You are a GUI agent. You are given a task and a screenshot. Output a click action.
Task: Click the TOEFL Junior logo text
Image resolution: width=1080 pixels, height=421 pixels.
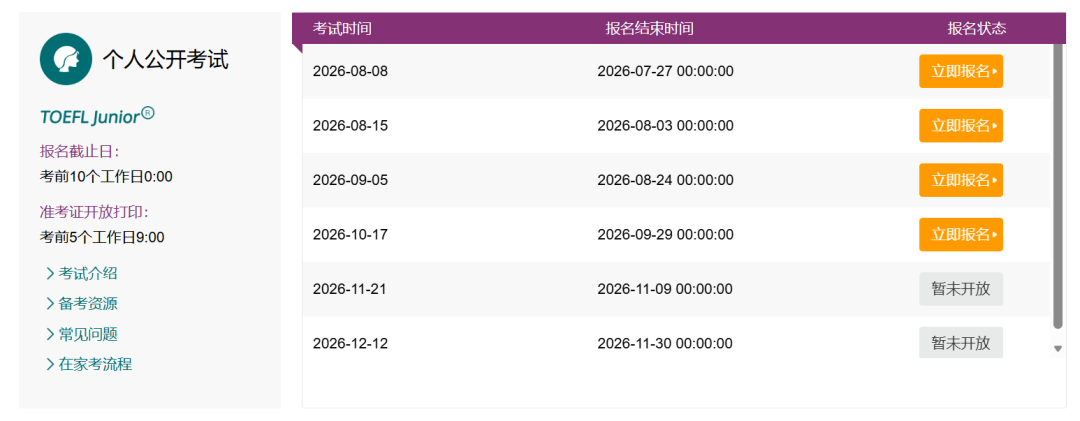pyautogui.click(x=97, y=116)
